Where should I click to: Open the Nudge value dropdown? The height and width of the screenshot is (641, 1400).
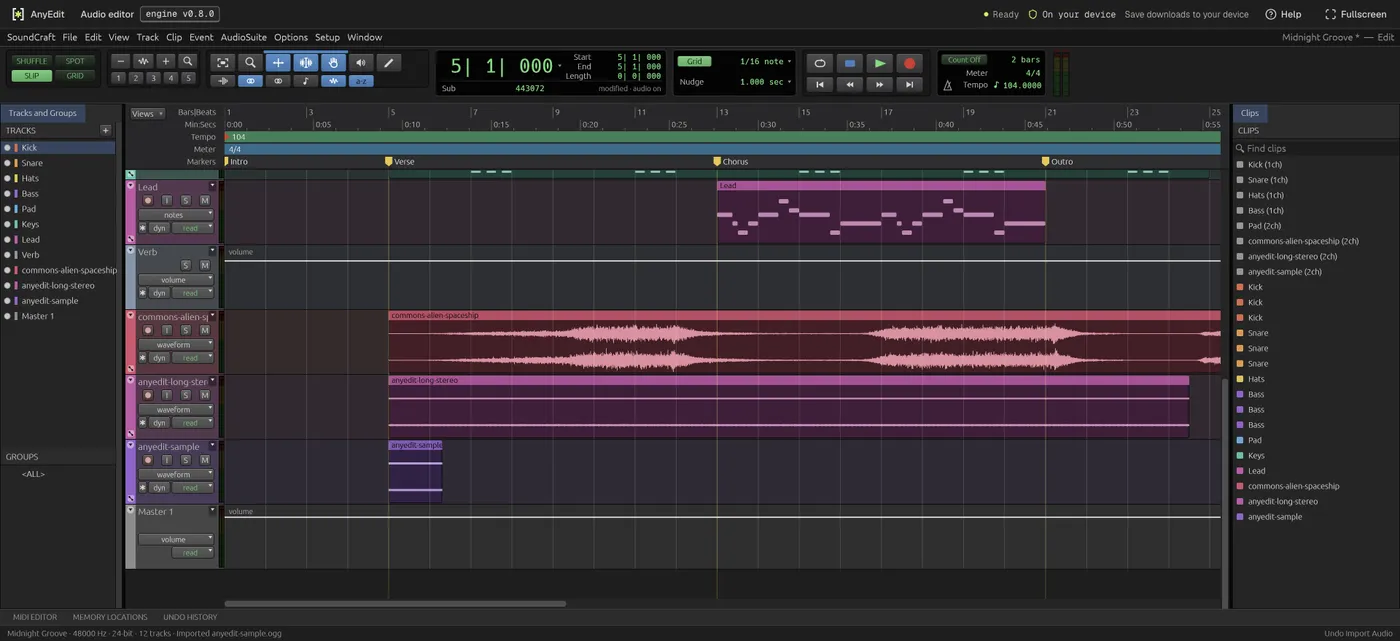pos(765,82)
